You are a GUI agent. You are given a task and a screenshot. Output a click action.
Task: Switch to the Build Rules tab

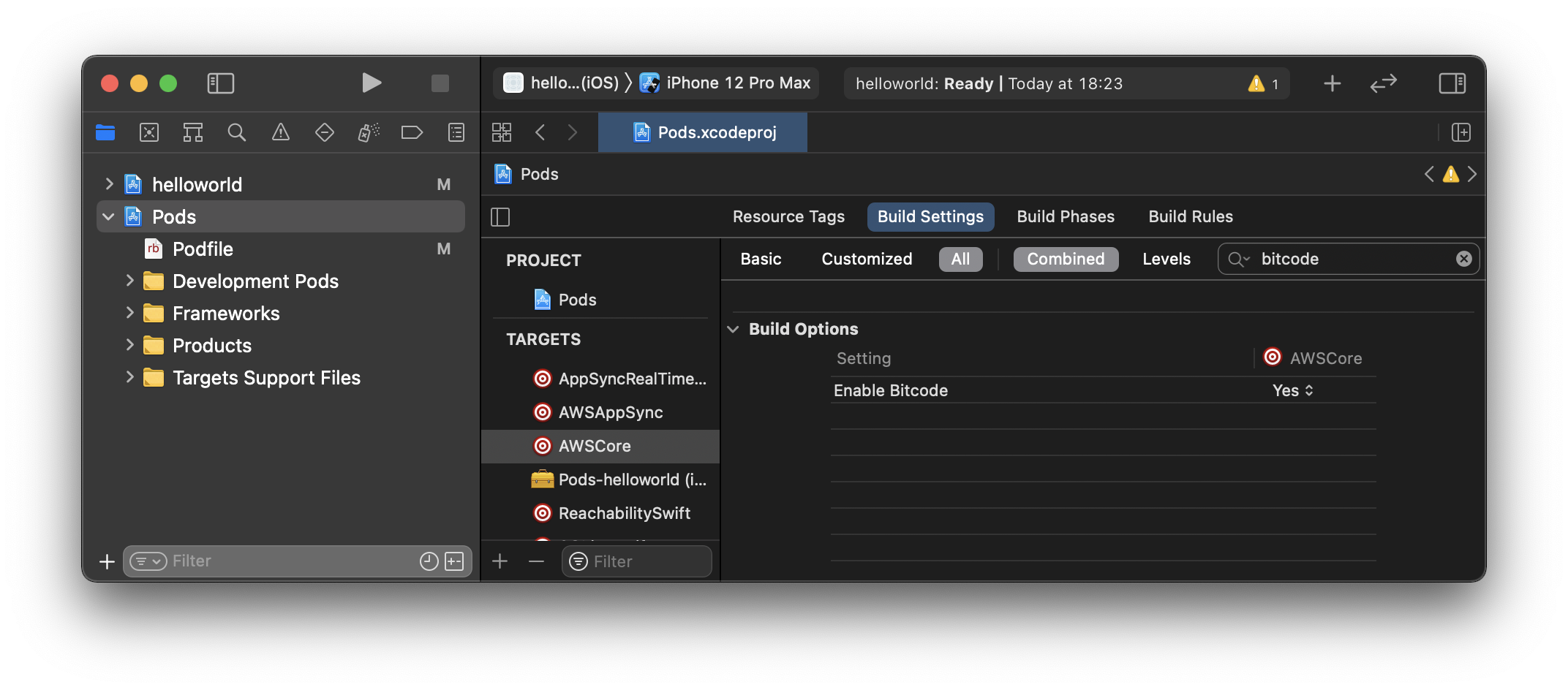1191,217
